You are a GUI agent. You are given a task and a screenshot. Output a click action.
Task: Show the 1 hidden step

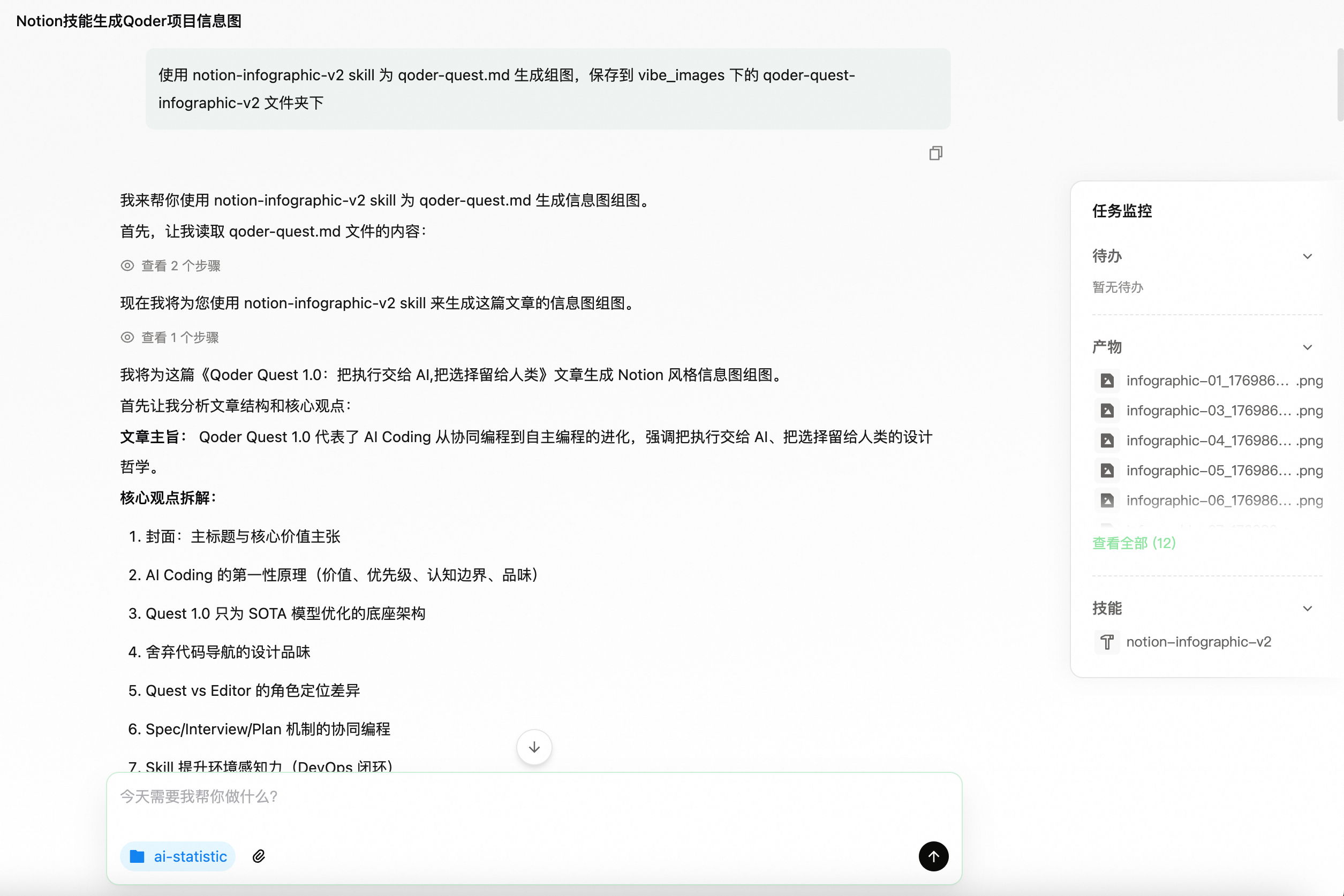(170, 338)
